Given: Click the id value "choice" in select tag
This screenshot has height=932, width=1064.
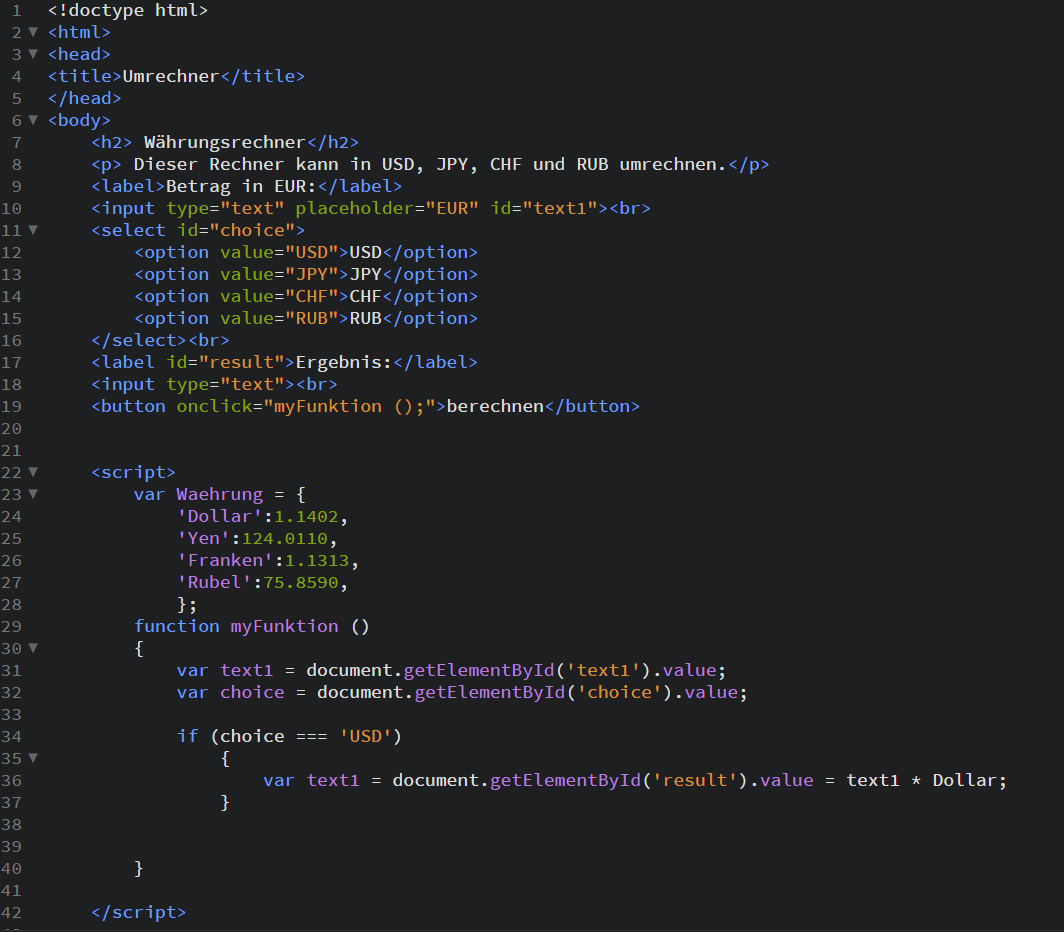Looking at the screenshot, I should pos(252,230).
